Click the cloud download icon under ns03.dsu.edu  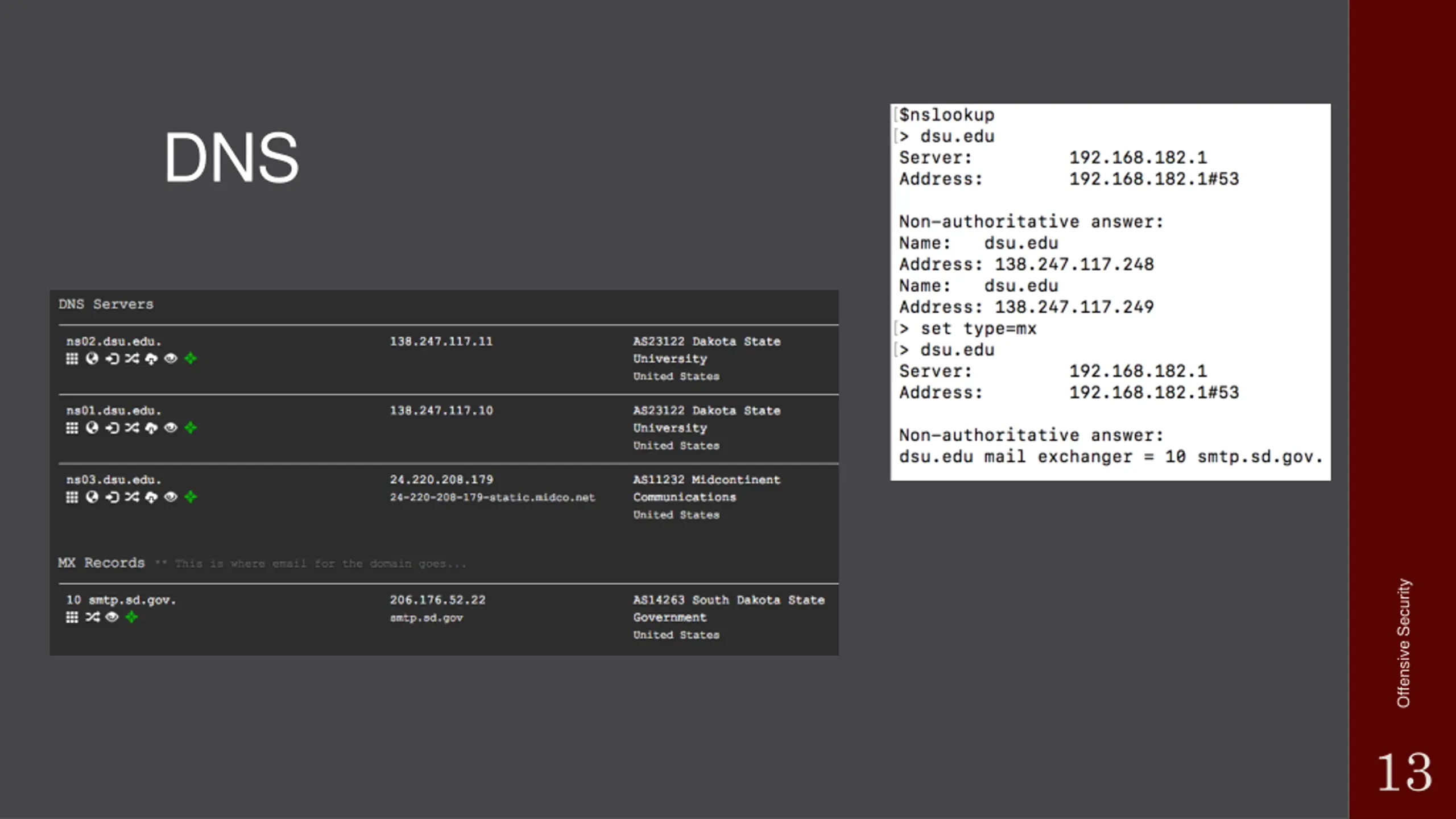click(151, 497)
